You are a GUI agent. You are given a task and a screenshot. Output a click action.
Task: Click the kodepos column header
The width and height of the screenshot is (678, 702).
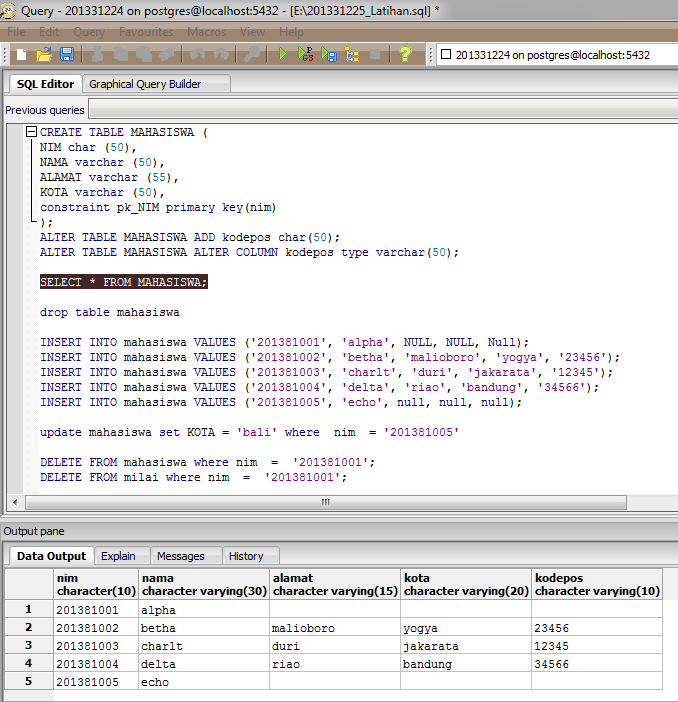(x=597, y=584)
